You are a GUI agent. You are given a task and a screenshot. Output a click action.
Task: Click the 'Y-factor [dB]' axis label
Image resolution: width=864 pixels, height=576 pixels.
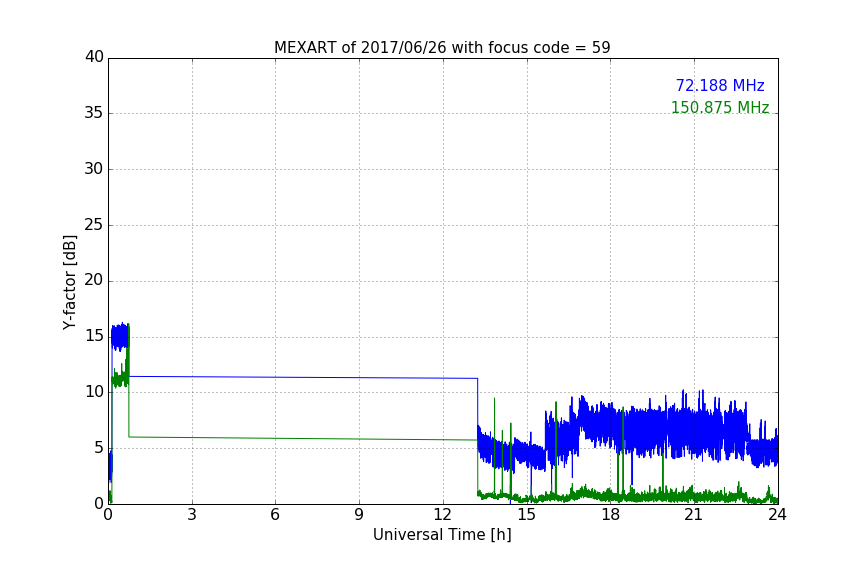(69, 282)
